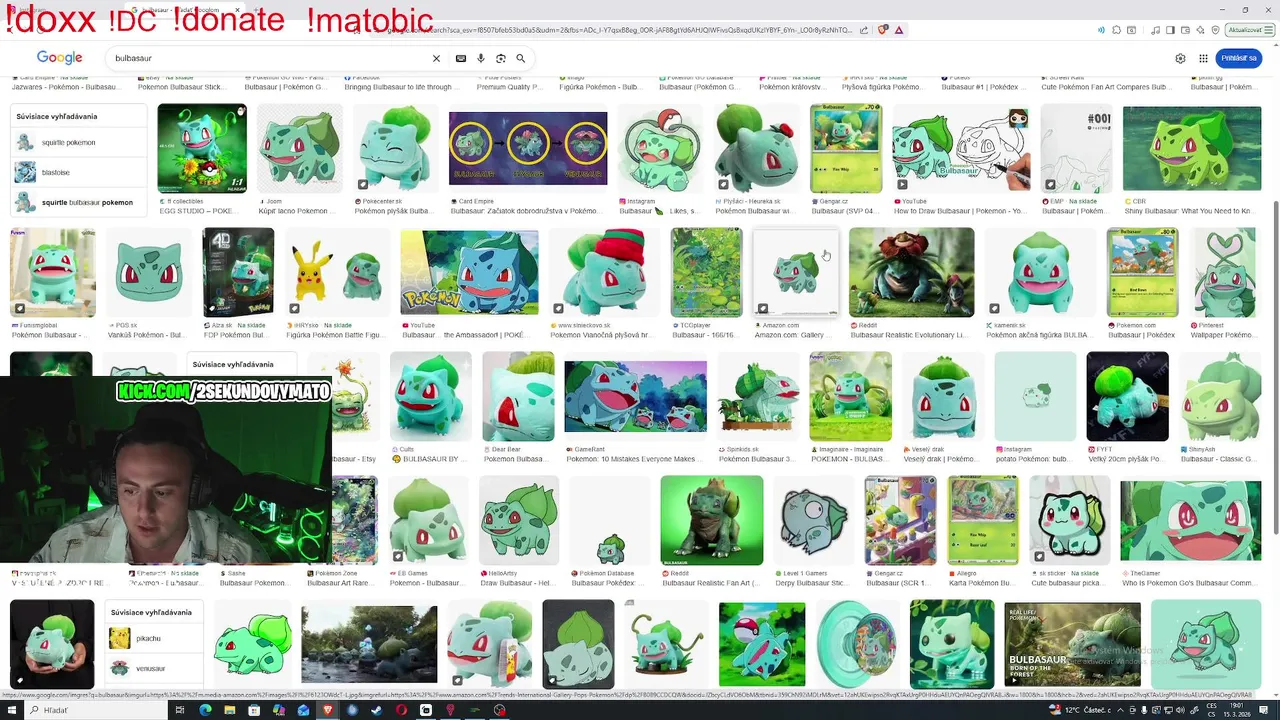Switch to the Brave browser taskbar icon

tap(327, 710)
